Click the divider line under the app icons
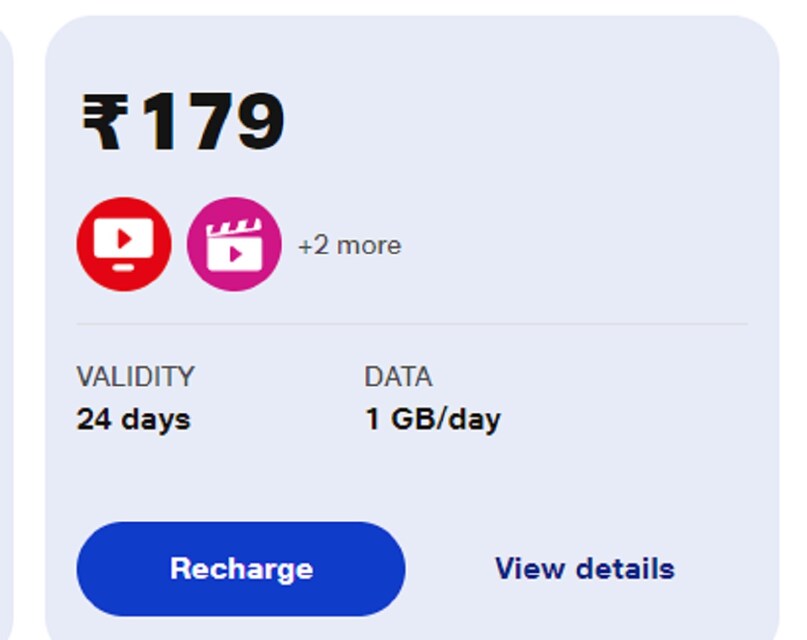Image resolution: width=807 pixels, height=640 pixels. 412,324
